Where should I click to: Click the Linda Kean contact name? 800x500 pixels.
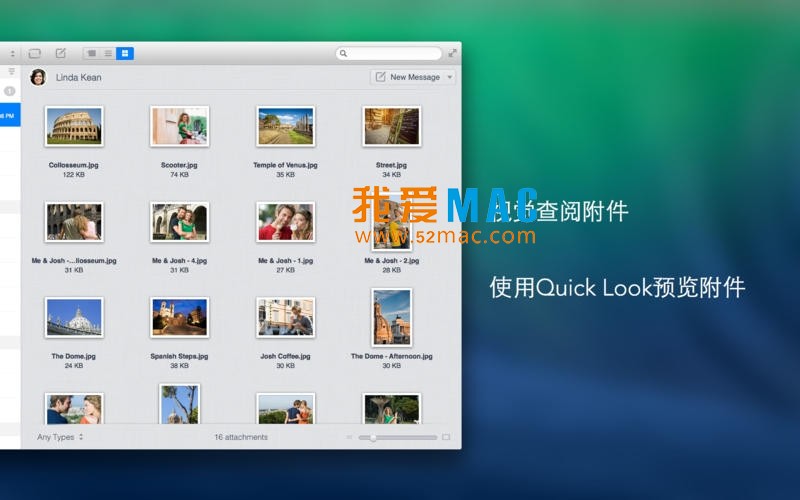click(x=78, y=77)
